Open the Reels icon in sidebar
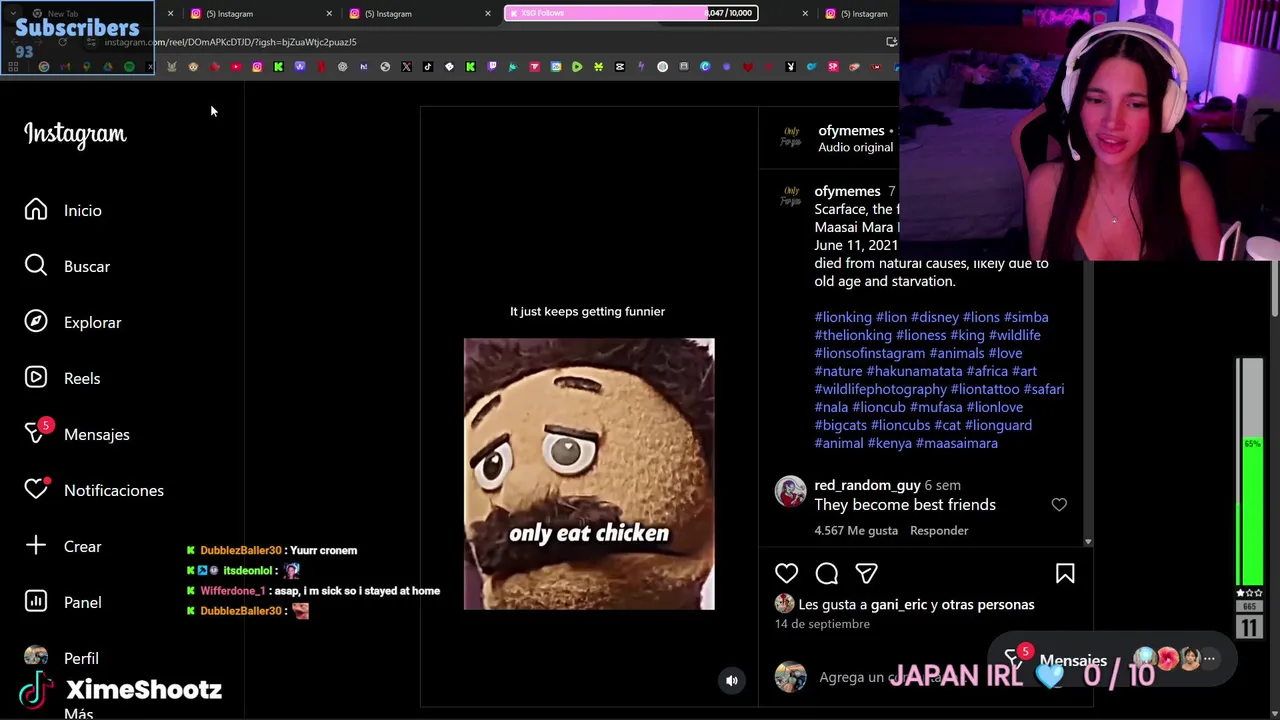Screen dimensions: 1280x720 coord(36,378)
